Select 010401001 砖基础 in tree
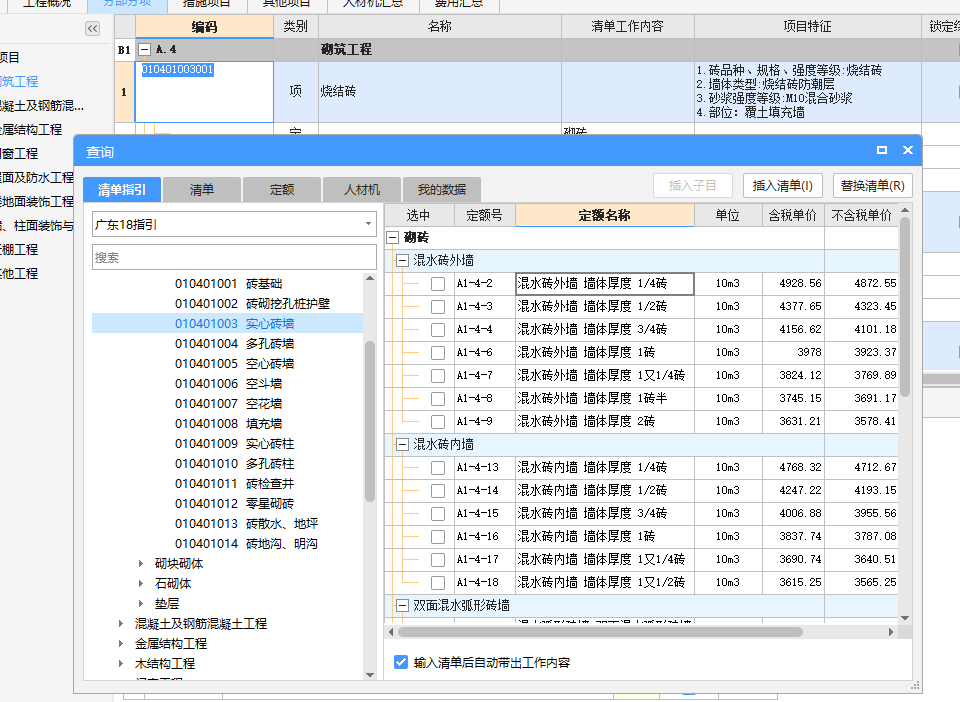Image resolution: width=960 pixels, height=702 pixels. [x=228, y=284]
